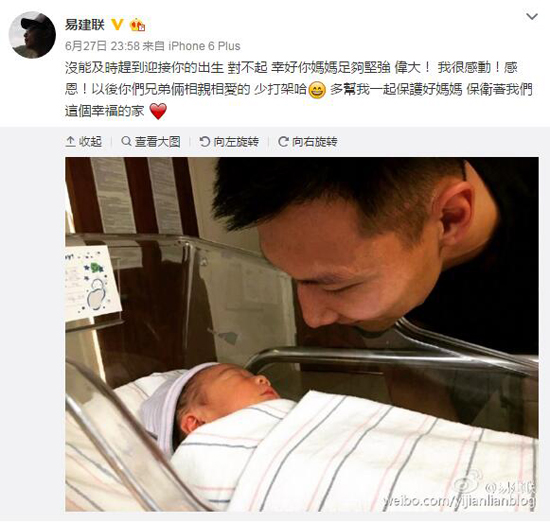The width and height of the screenshot is (550, 523).
Task: Click the magnifier icon beside 查看大图
Action: (x=126, y=141)
